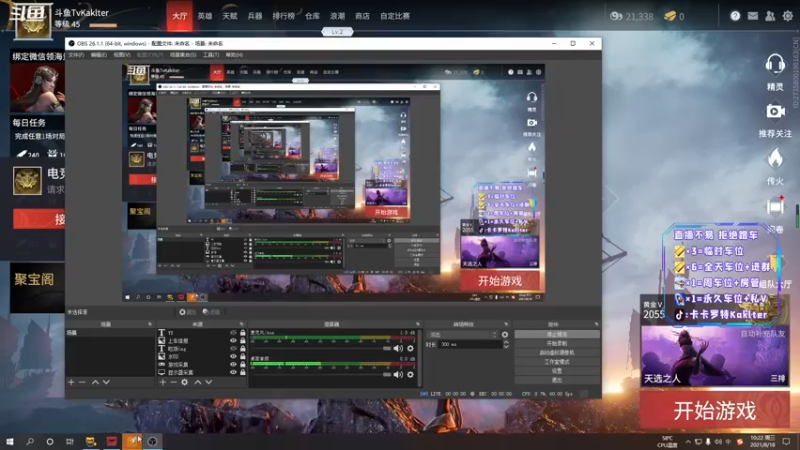800x450 pixels.
Task: Click the 停止推流 stop streaming button
Action: pyautogui.click(x=557, y=335)
